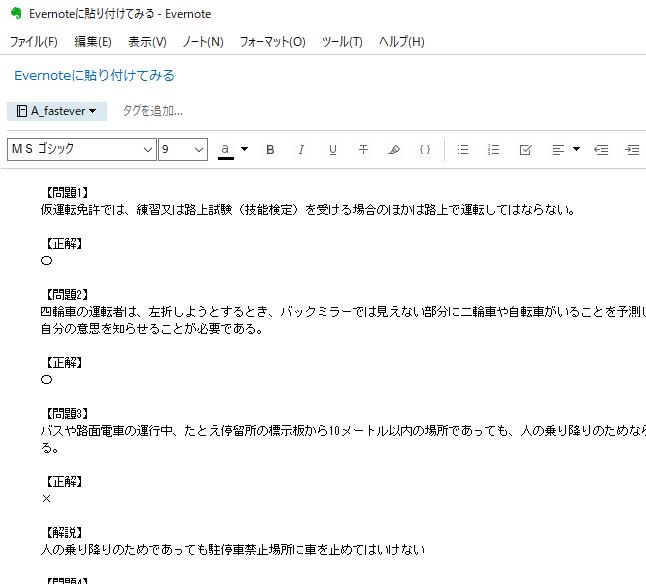Decrease the paragraph indent

[x=601, y=150]
